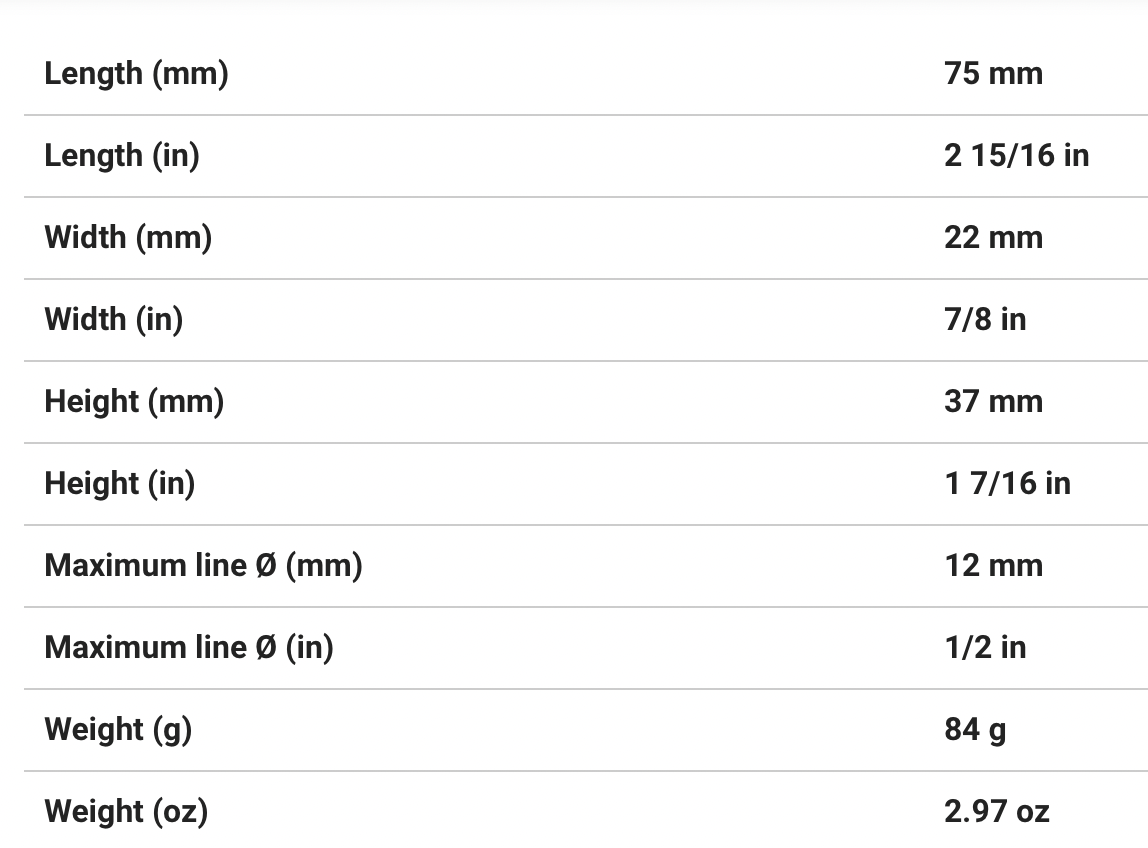Viewport: 1148px width, 848px height.
Task: Click the "Maximum line Ø (mm)" label
Action: [x=203, y=566]
